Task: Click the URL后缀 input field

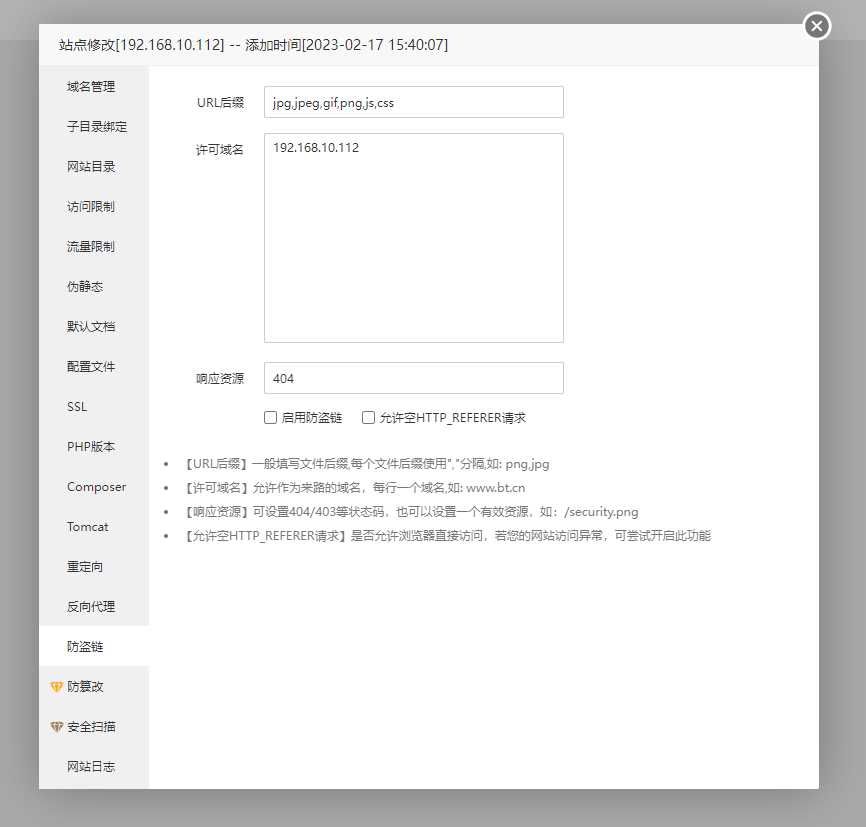Action: tap(413, 102)
